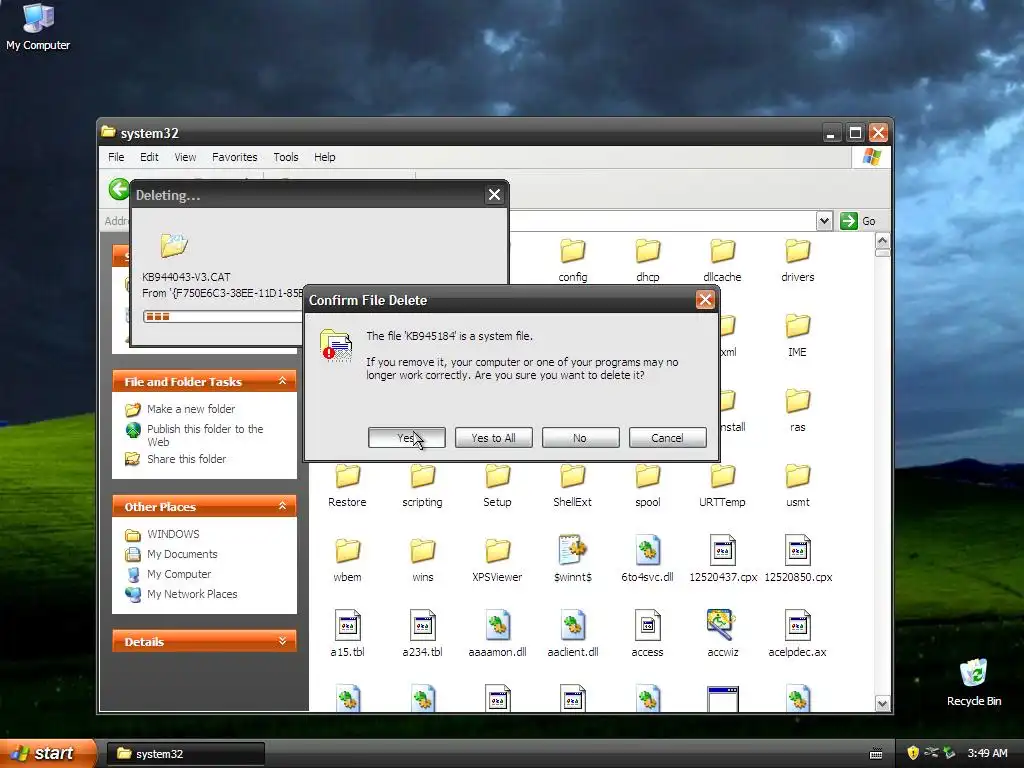This screenshot has height=768, width=1024.
Task: Select the accwiz application icon
Action: 722,633
